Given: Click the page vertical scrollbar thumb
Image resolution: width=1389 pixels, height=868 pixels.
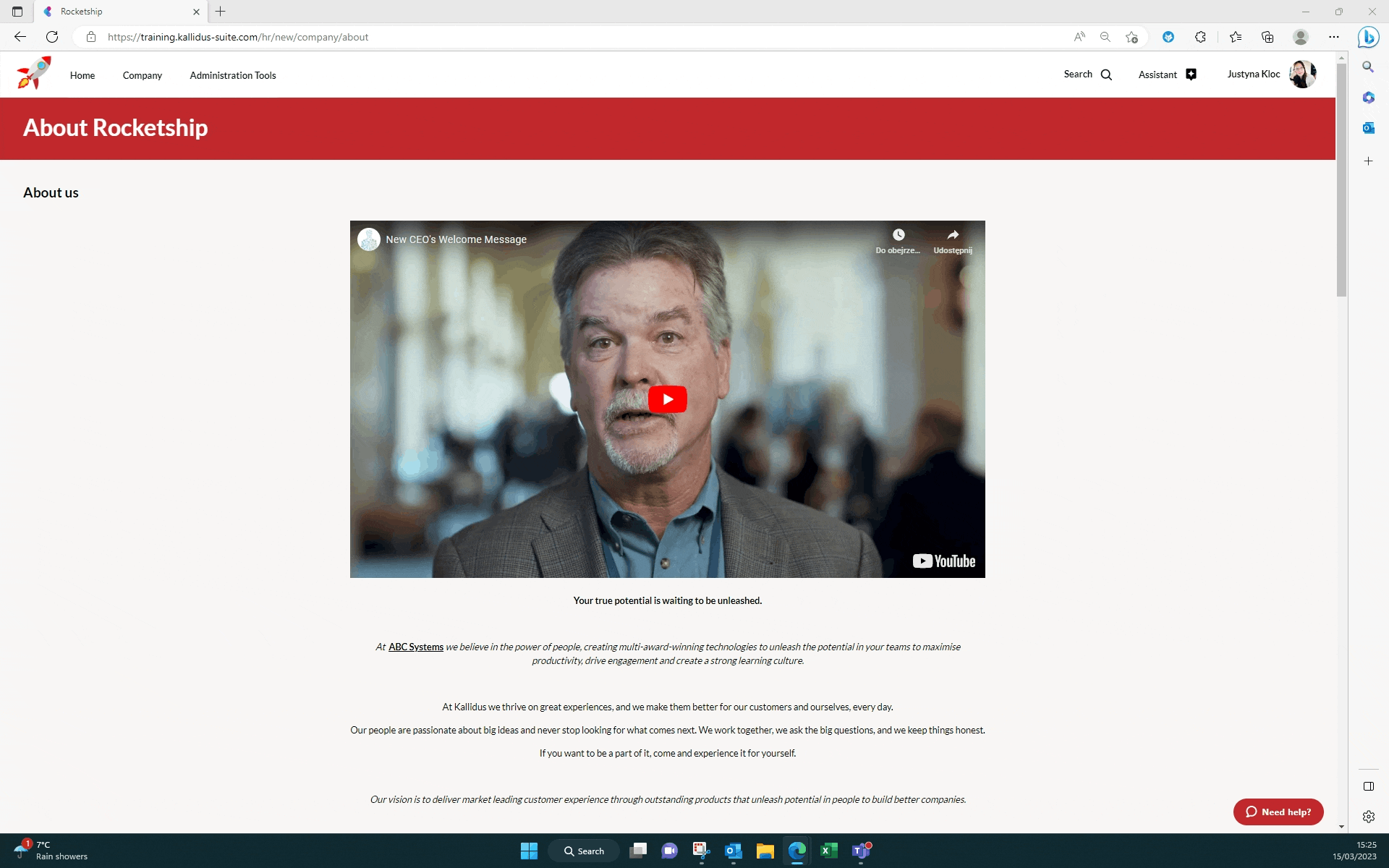Looking at the screenshot, I should (1341, 181).
